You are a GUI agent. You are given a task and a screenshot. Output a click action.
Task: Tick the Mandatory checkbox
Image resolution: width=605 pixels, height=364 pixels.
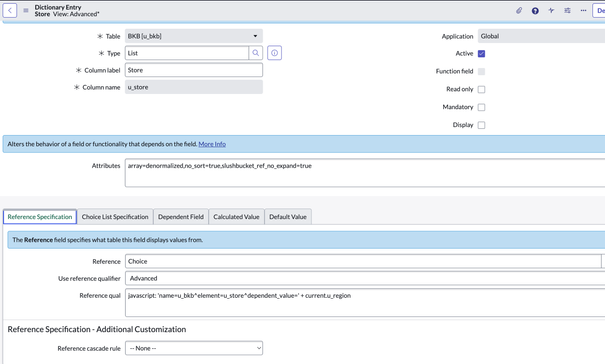click(x=482, y=107)
